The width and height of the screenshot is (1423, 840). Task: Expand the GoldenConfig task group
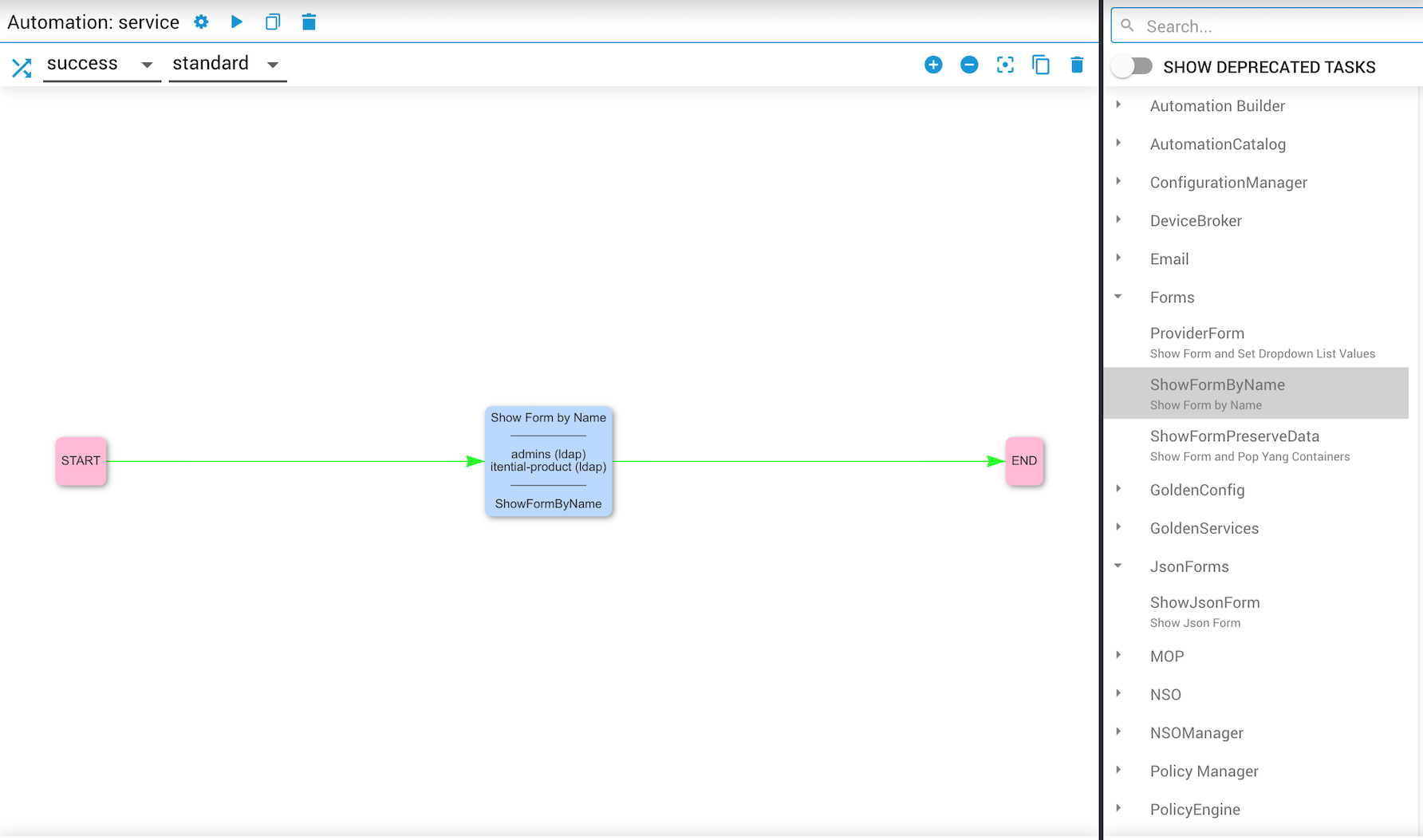(1118, 489)
